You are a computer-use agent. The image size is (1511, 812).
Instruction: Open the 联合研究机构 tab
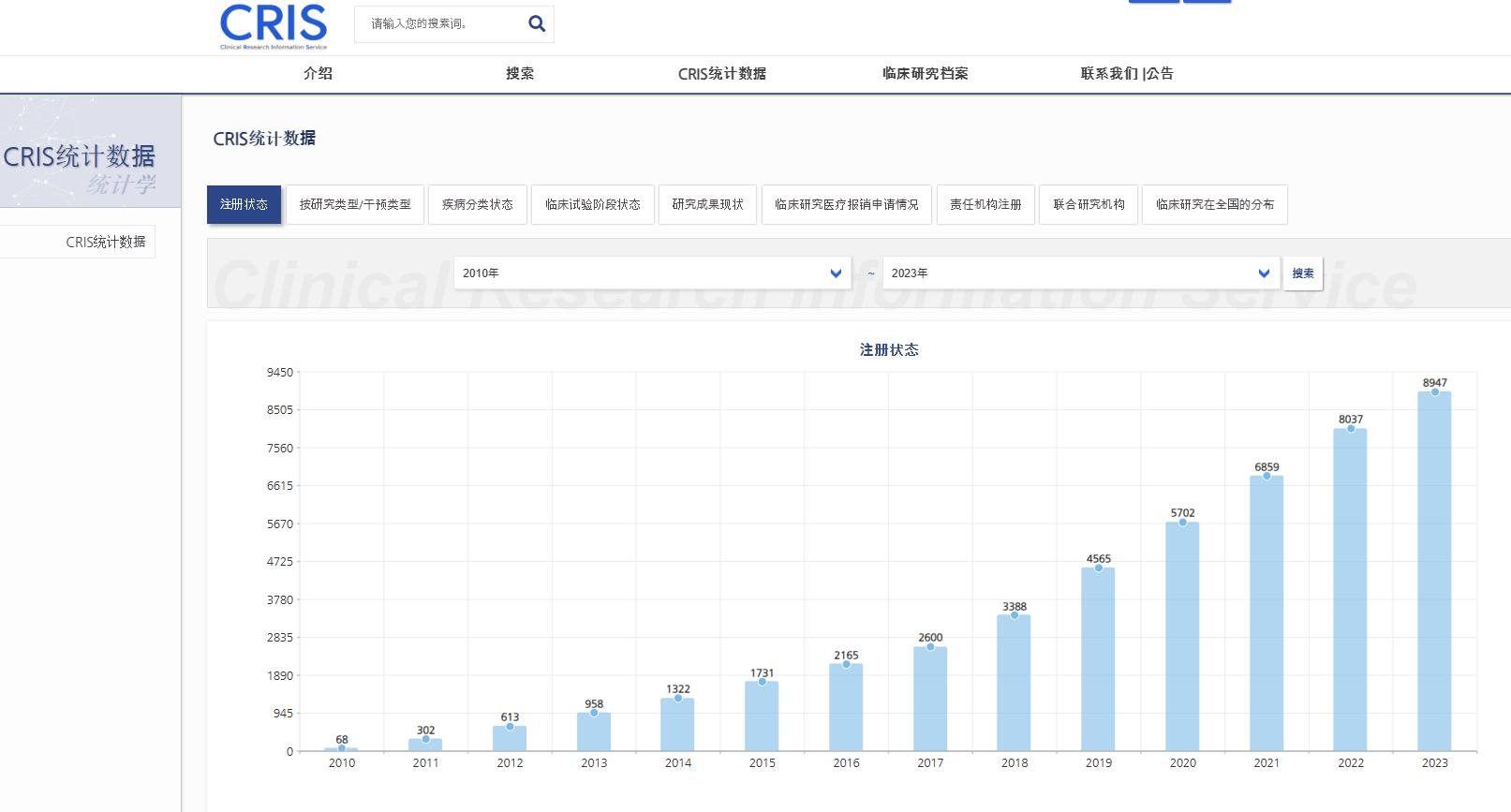tap(1089, 204)
